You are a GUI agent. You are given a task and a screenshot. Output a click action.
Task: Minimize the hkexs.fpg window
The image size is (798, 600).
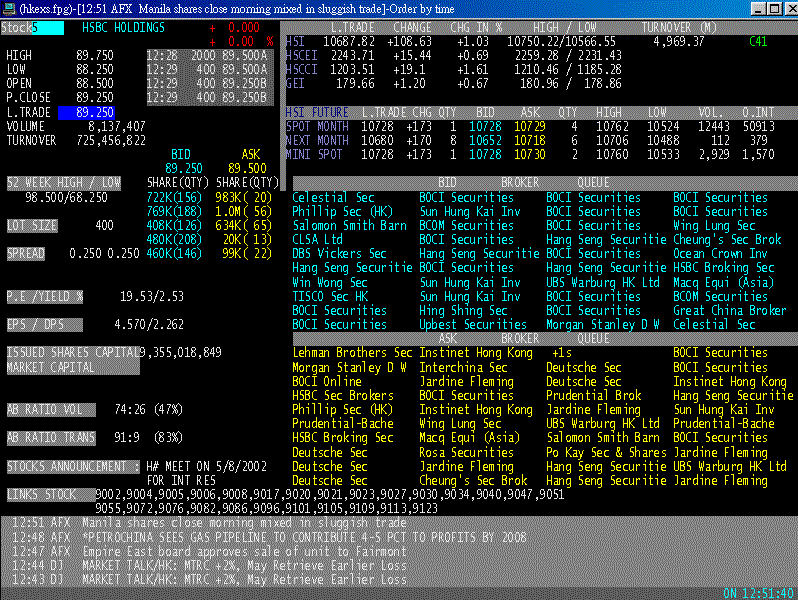click(758, 9)
